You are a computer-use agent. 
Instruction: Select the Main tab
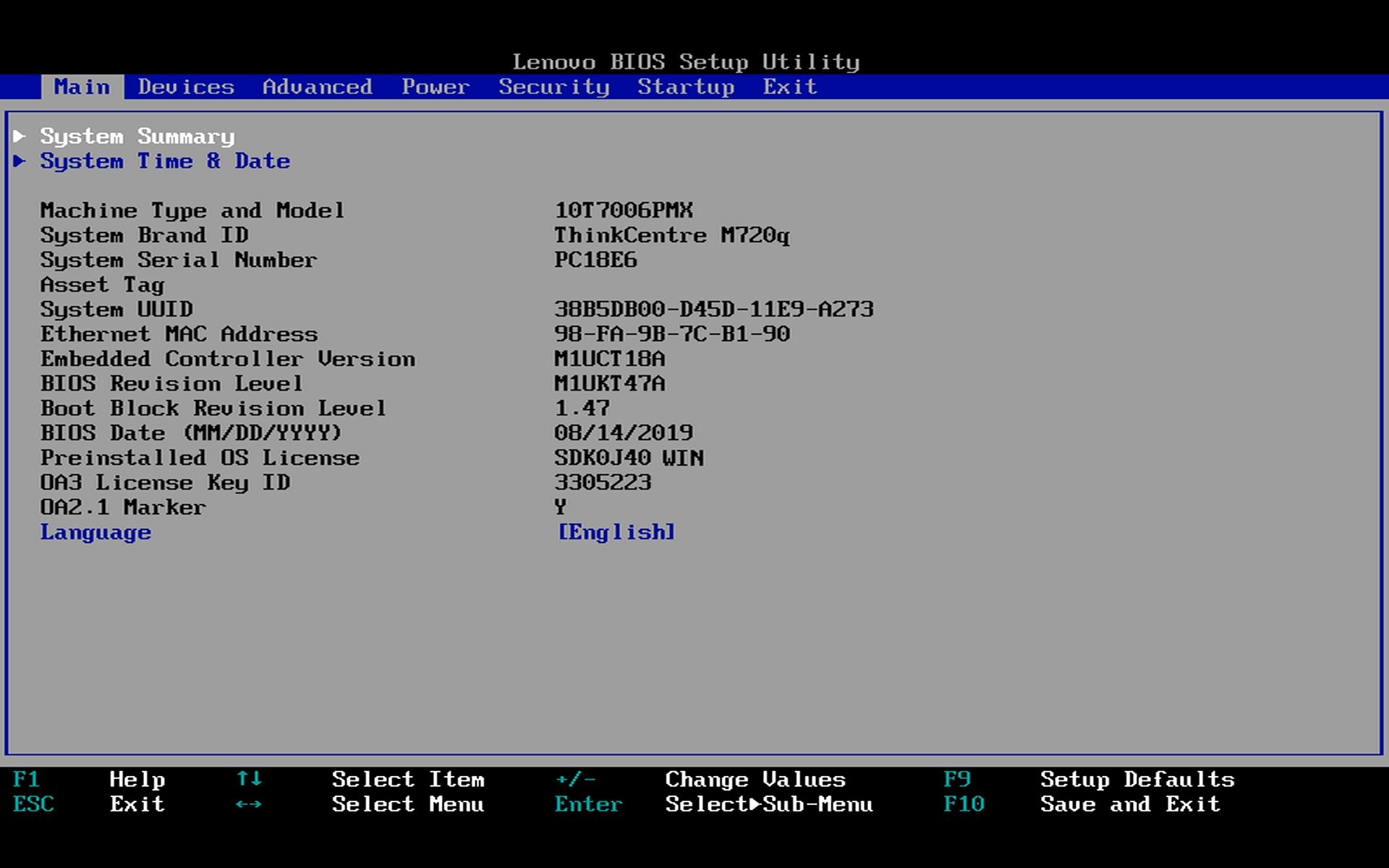[x=81, y=87]
